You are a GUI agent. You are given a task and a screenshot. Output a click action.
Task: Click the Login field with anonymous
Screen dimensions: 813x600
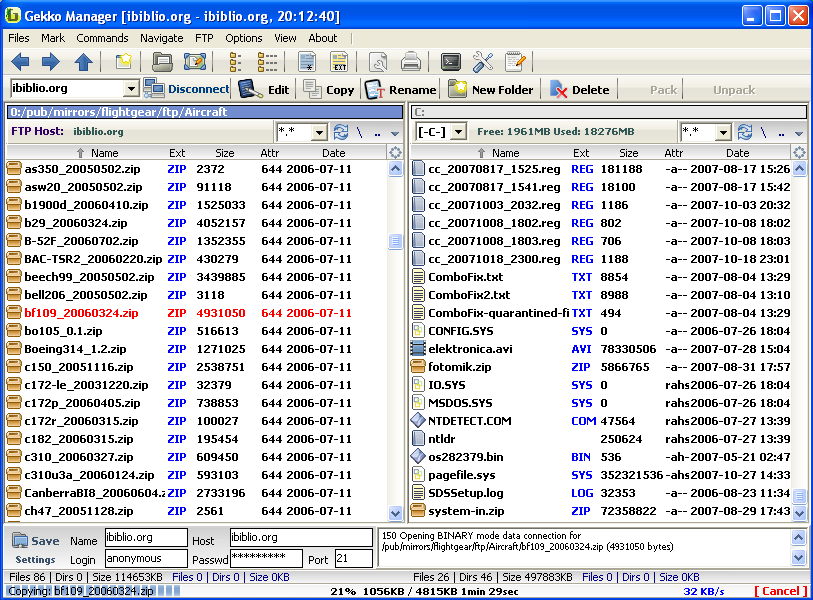(146, 559)
